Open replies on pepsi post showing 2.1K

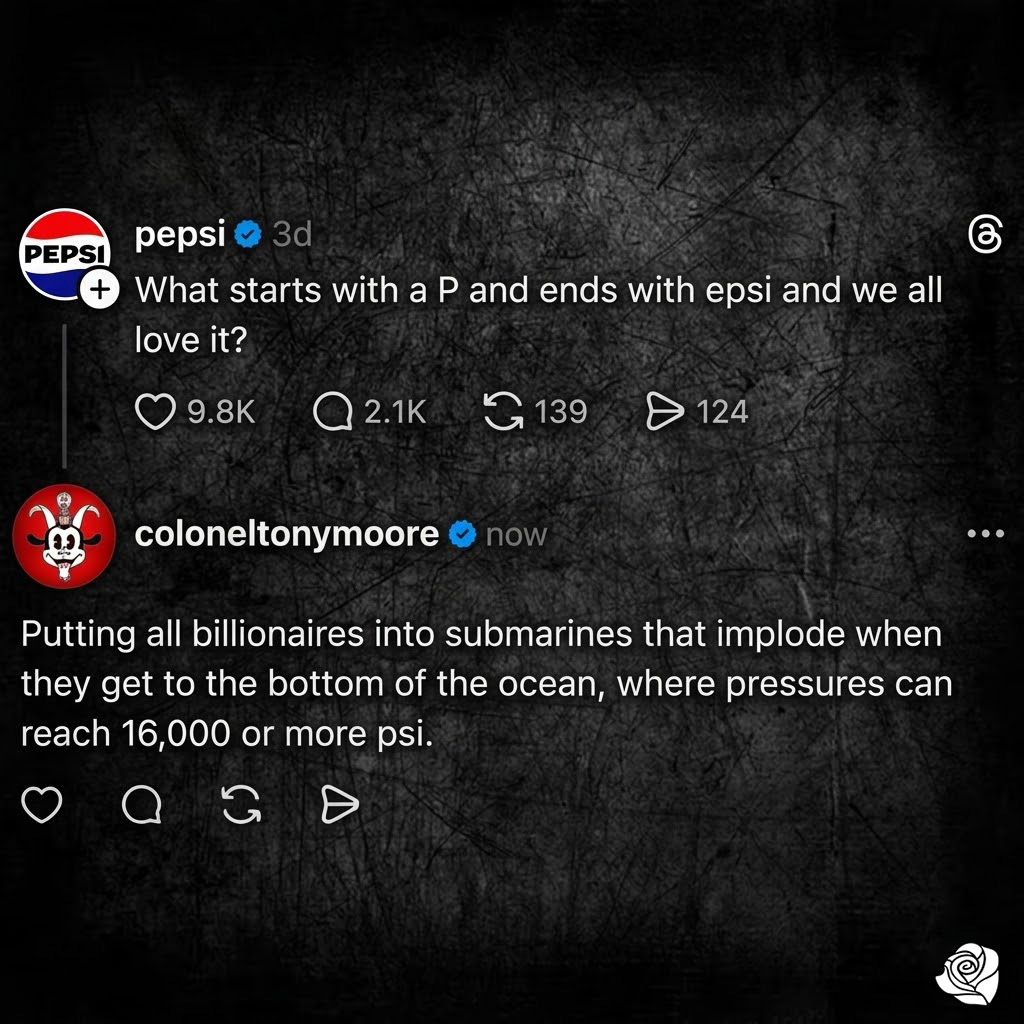[333, 411]
